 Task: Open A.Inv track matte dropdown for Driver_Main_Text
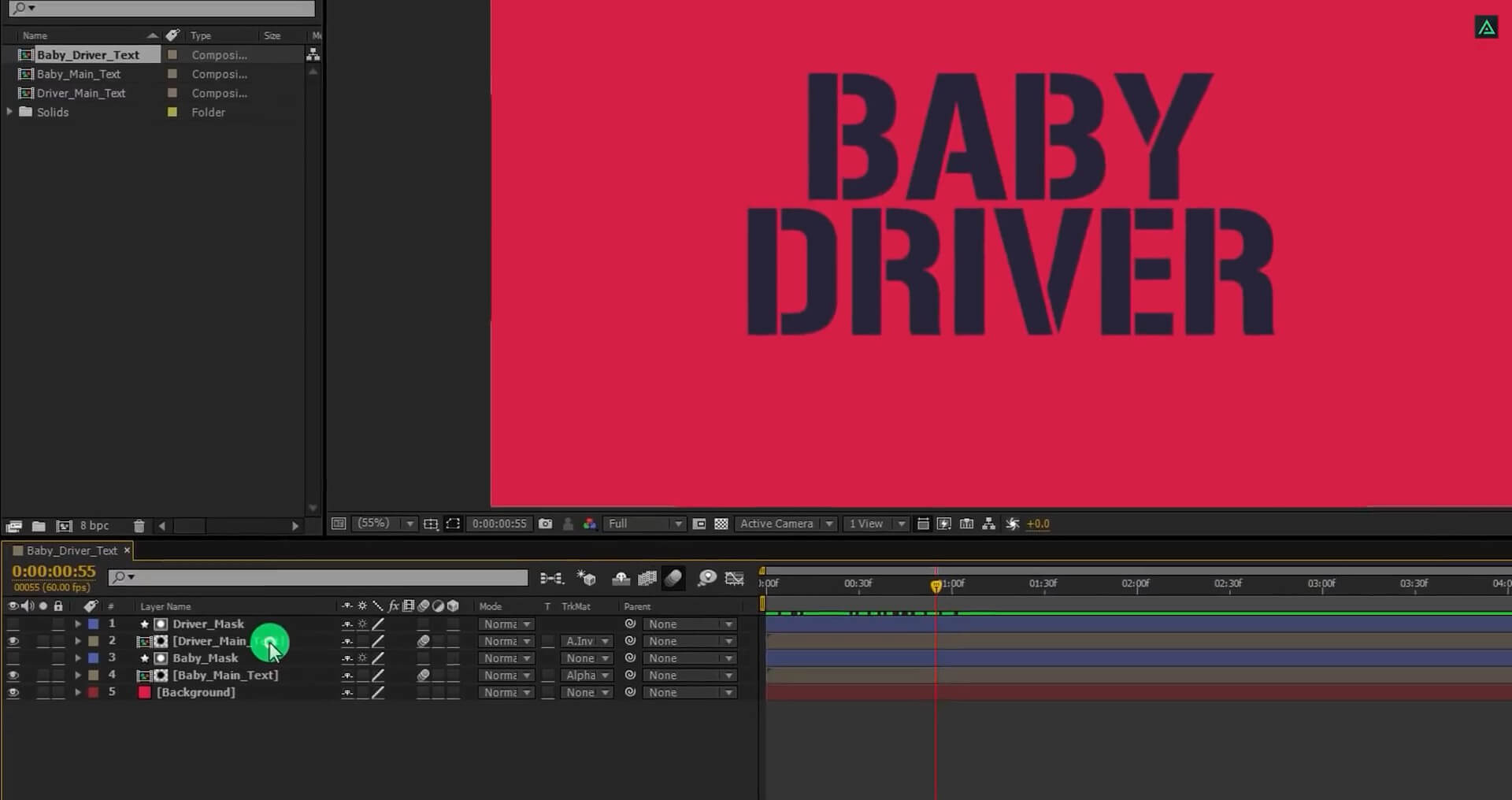point(587,642)
